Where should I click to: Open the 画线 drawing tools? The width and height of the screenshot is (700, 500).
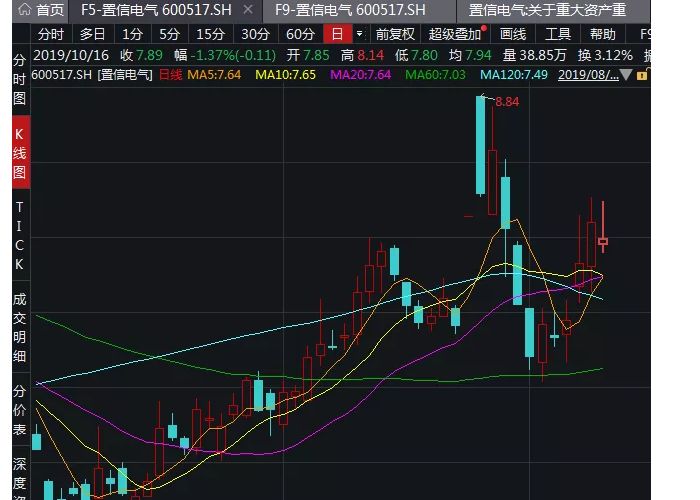[x=512, y=34]
